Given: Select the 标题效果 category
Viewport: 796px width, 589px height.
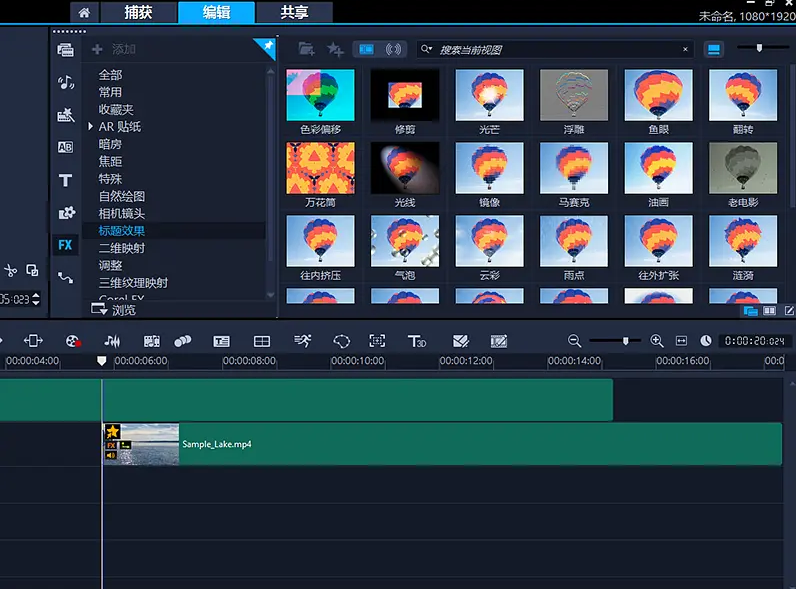Looking at the screenshot, I should (122, 231).
